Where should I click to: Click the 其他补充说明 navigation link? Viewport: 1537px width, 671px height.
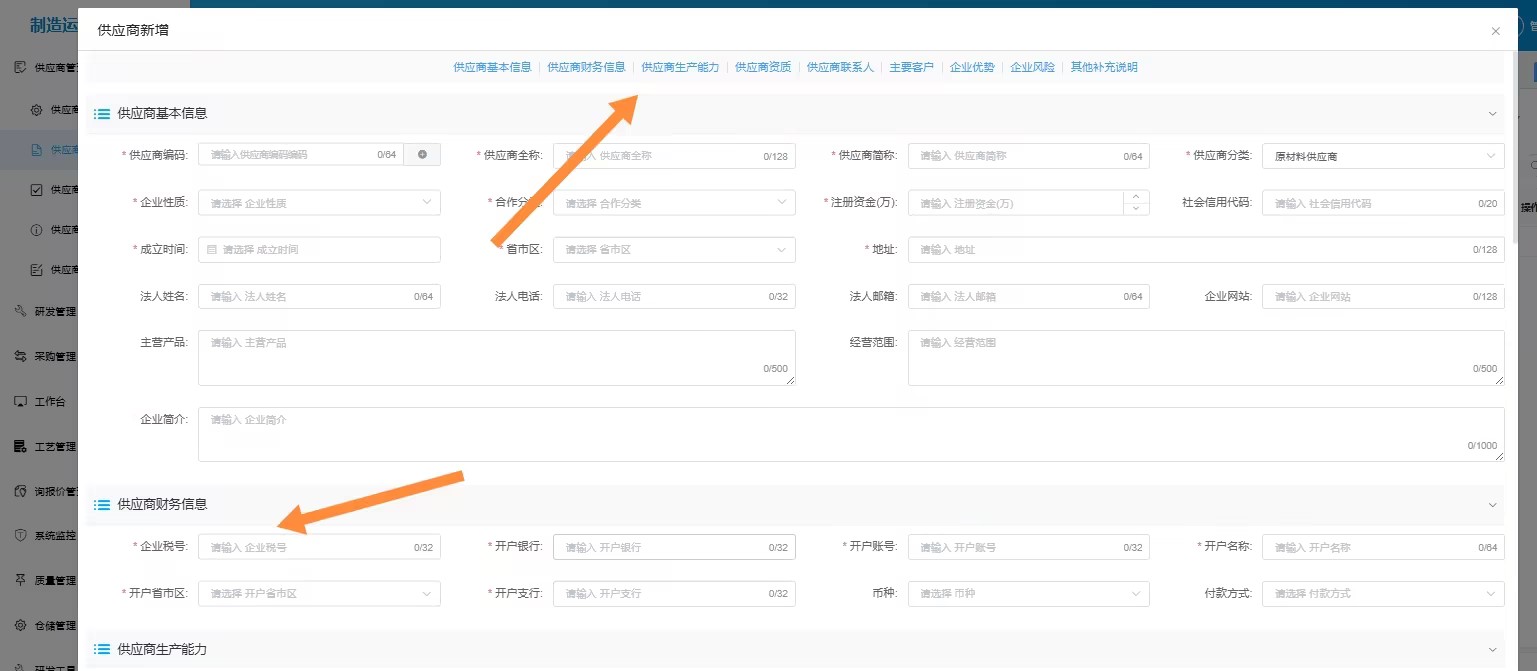[x=1104, y=67]
